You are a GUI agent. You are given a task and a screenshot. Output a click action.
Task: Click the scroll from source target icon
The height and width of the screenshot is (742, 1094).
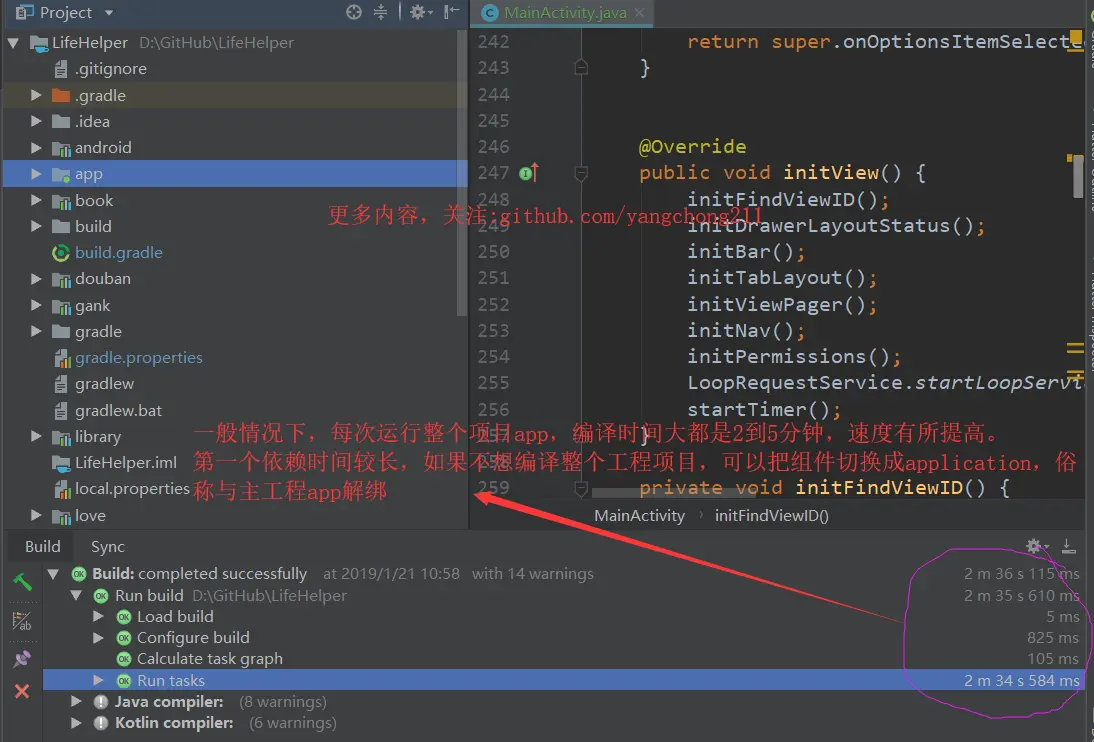(x=354, y=12)
